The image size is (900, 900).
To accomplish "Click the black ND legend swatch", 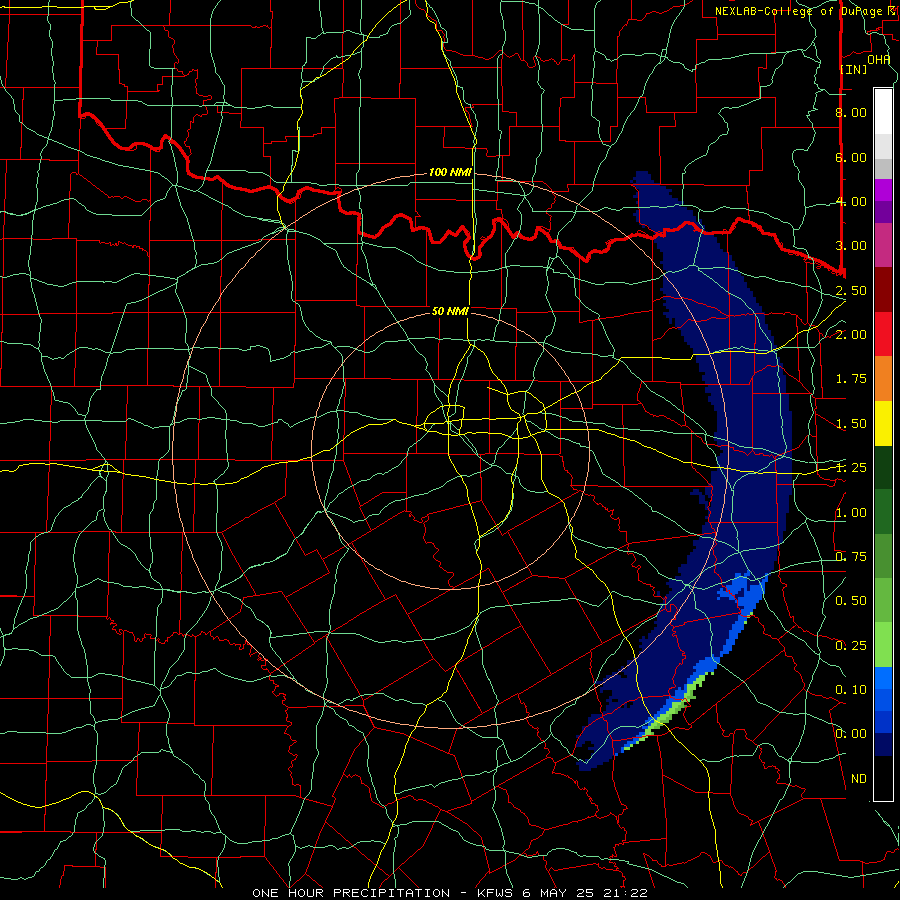I will [883, 778].
